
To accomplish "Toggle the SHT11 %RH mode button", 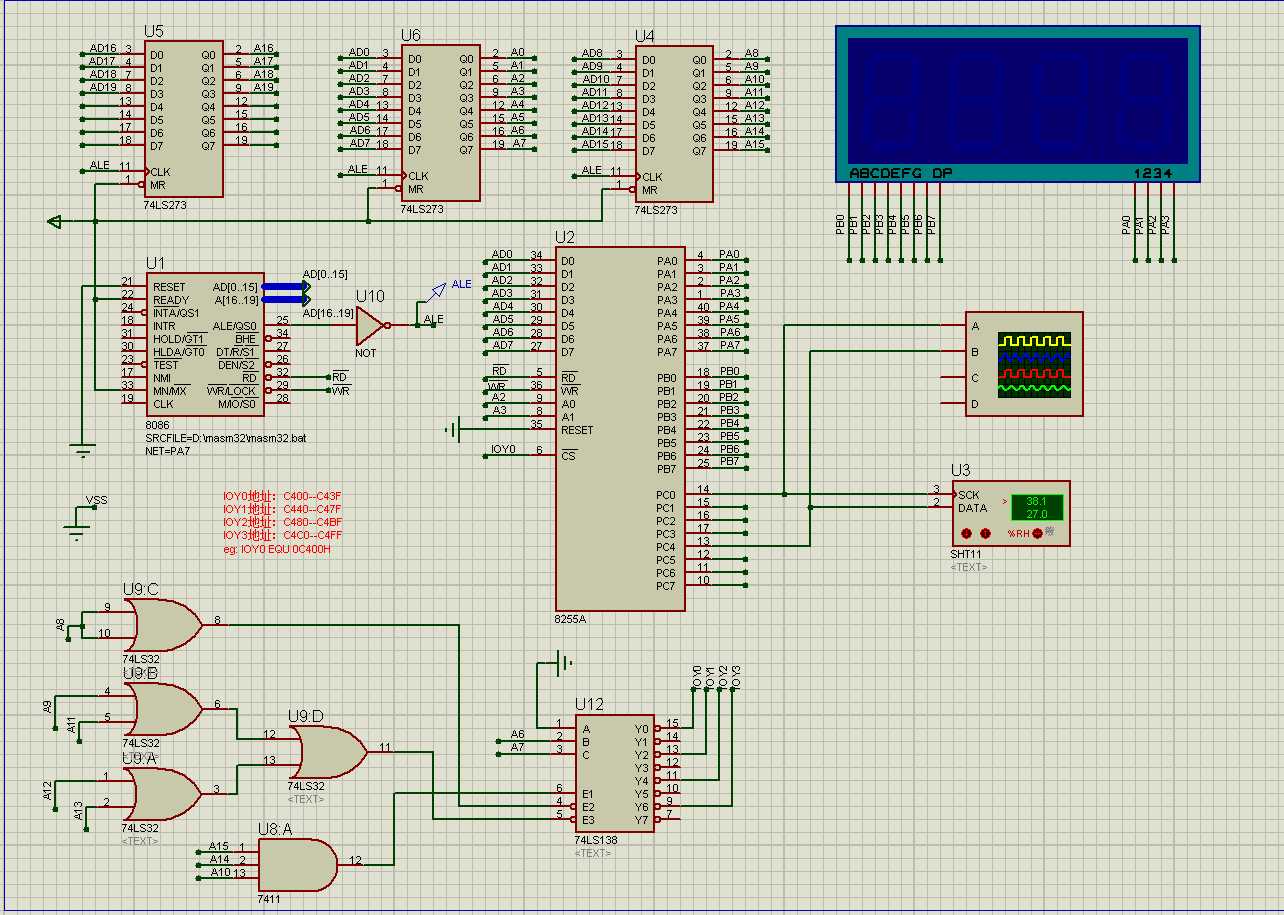I will pos(1037,534).
